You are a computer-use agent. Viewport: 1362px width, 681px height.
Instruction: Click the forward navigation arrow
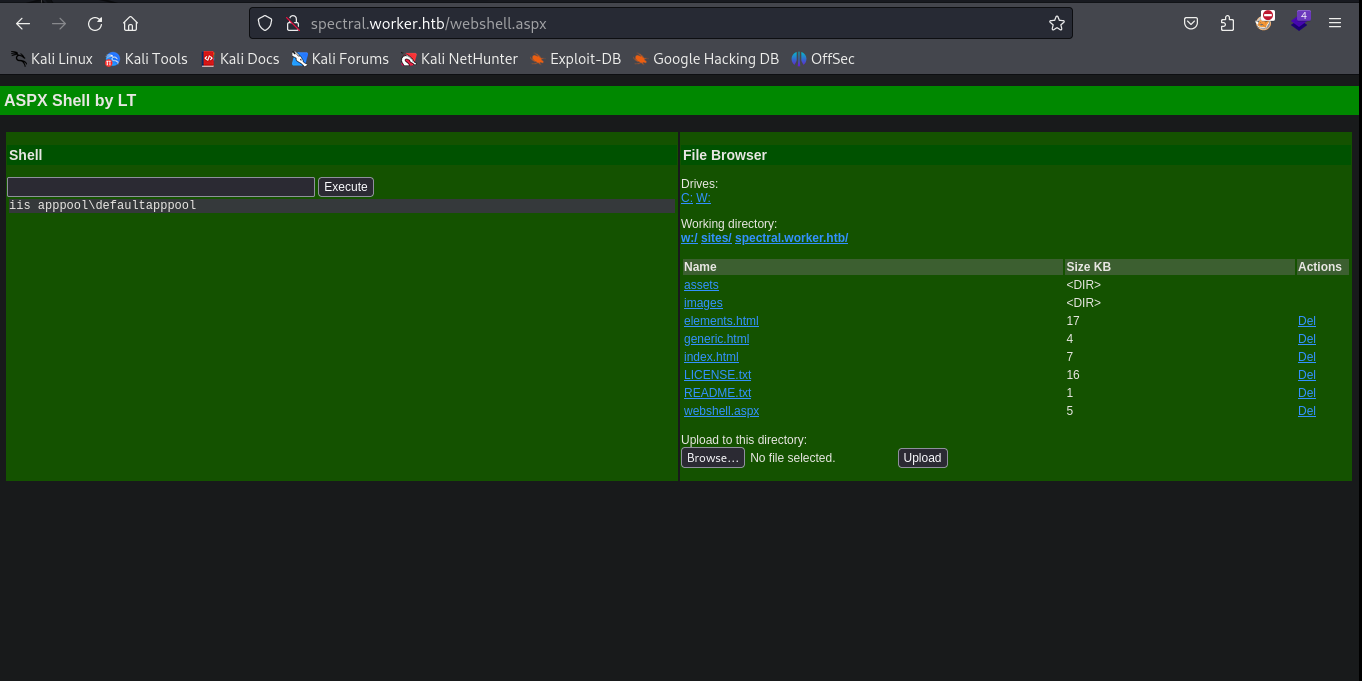[x=59, y=24]
